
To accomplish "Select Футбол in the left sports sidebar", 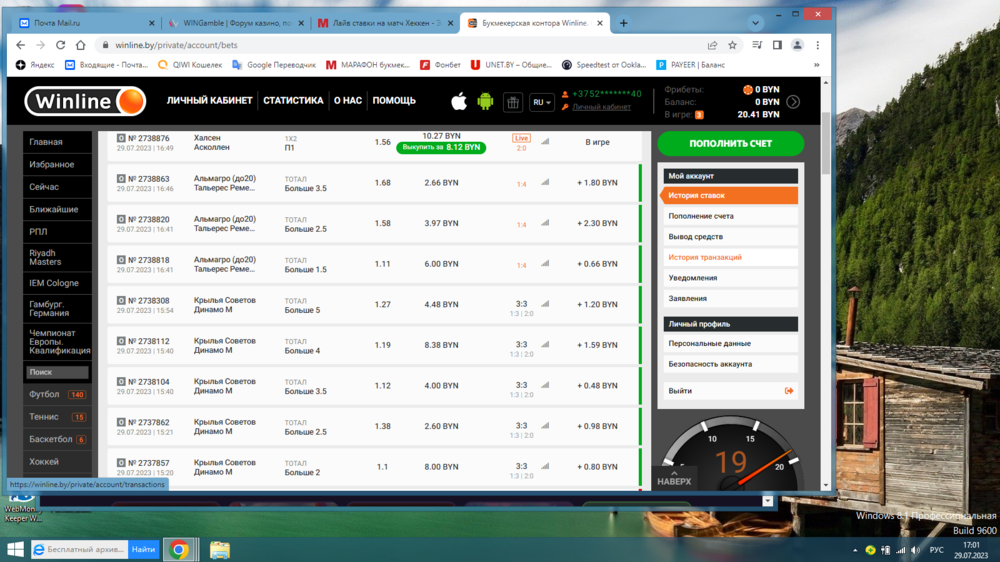I will 45,394.
